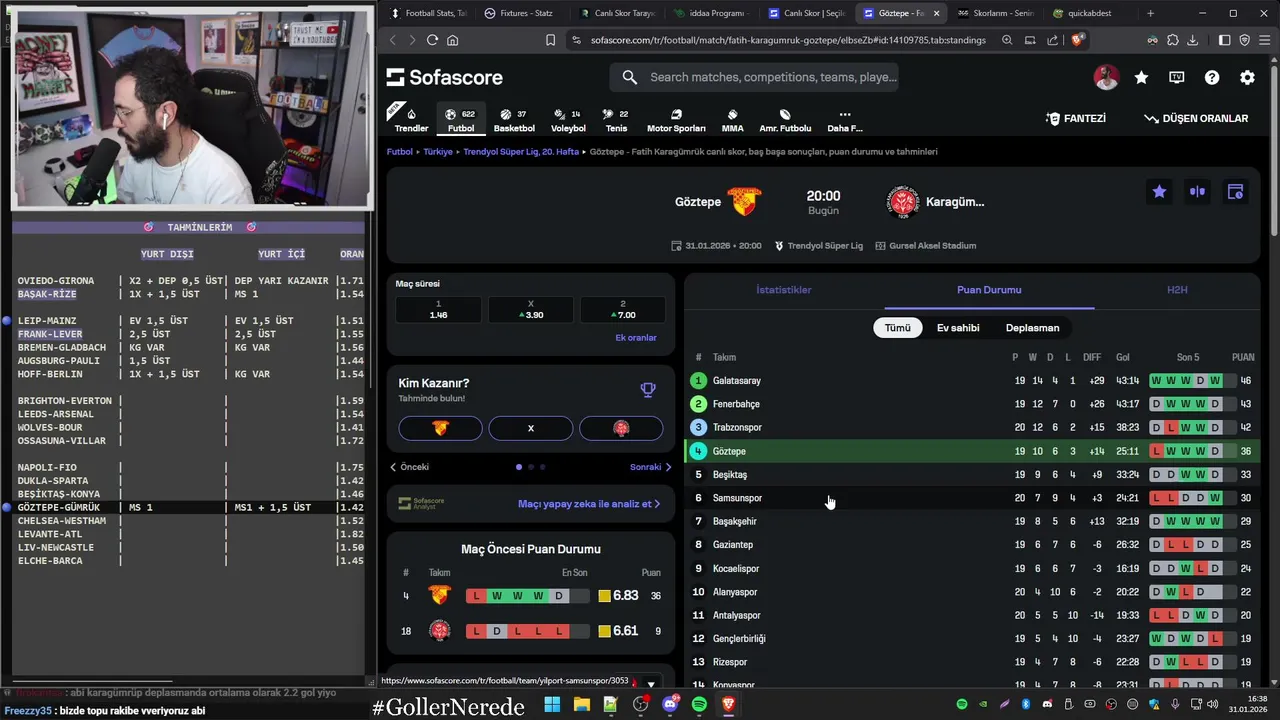Open the Galatasaray standings row
The image size is (1280, 720).
(972, 381)
